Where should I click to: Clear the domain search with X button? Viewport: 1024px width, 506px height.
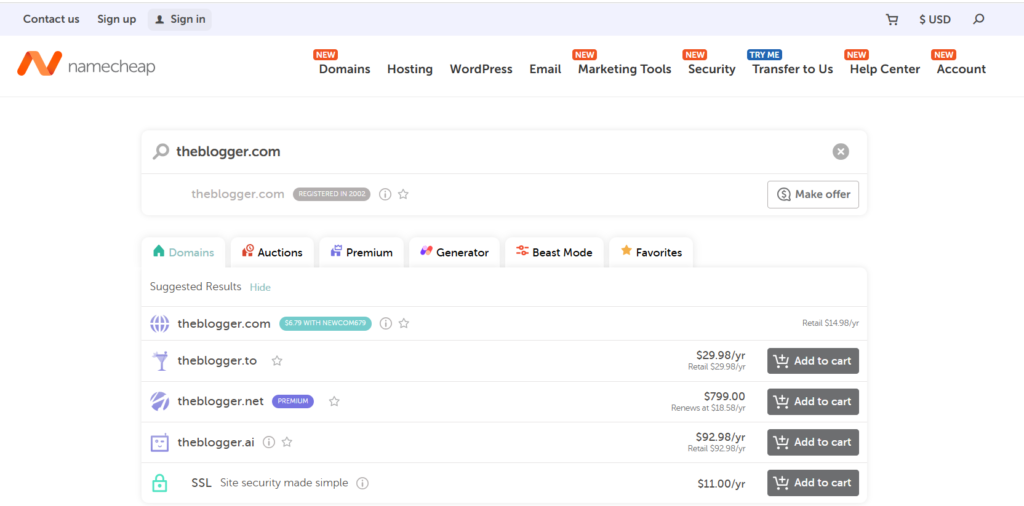(x=840, y=151)
